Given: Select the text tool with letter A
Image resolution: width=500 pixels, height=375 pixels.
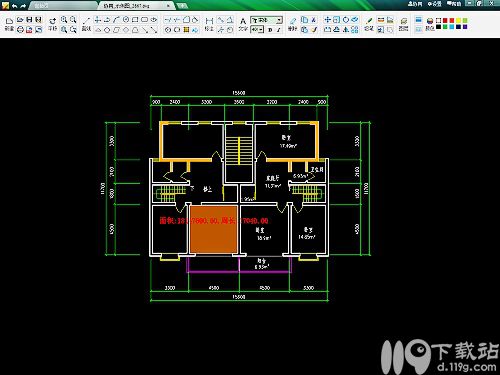Looking at the screenshot, I should click(x=243, y=21).
